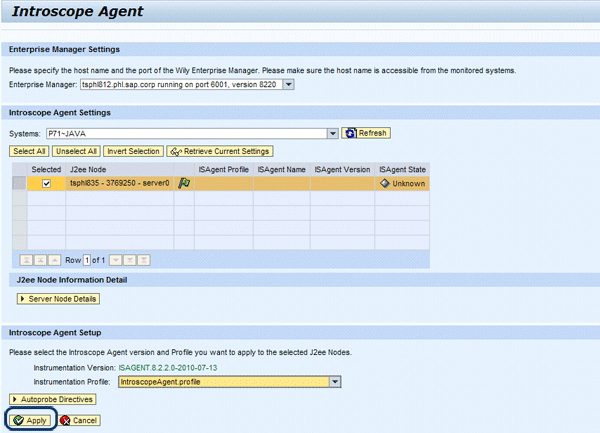Click the ISAgent State column header
Image resolution: width=600 pixels, height=433 pixels.
click(x=402, y=169)
